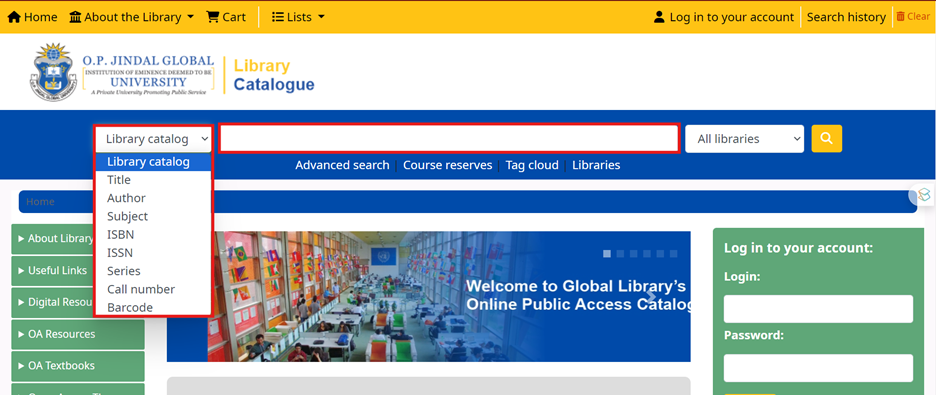Open the About the Library menu
The width and height of the screenshot is (936, 395).
coord(132,17)
